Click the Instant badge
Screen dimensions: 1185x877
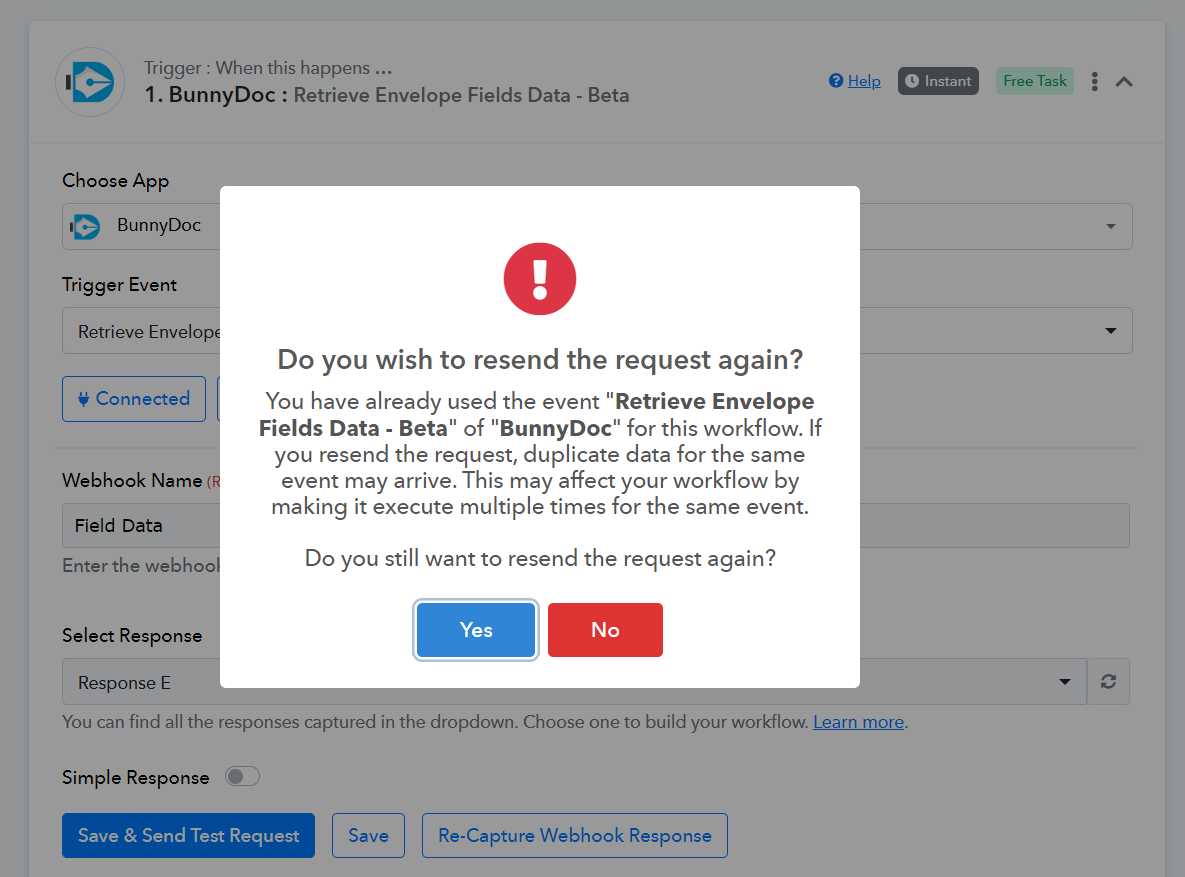tap(938, 81)
